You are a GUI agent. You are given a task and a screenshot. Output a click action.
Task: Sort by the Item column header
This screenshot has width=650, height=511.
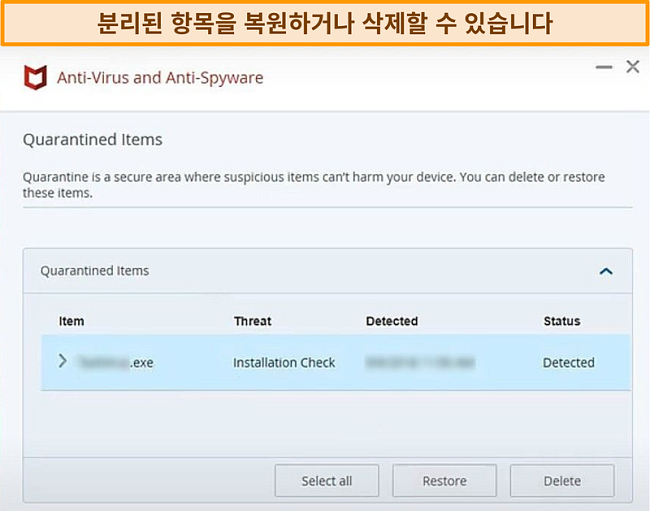(71, 321)
